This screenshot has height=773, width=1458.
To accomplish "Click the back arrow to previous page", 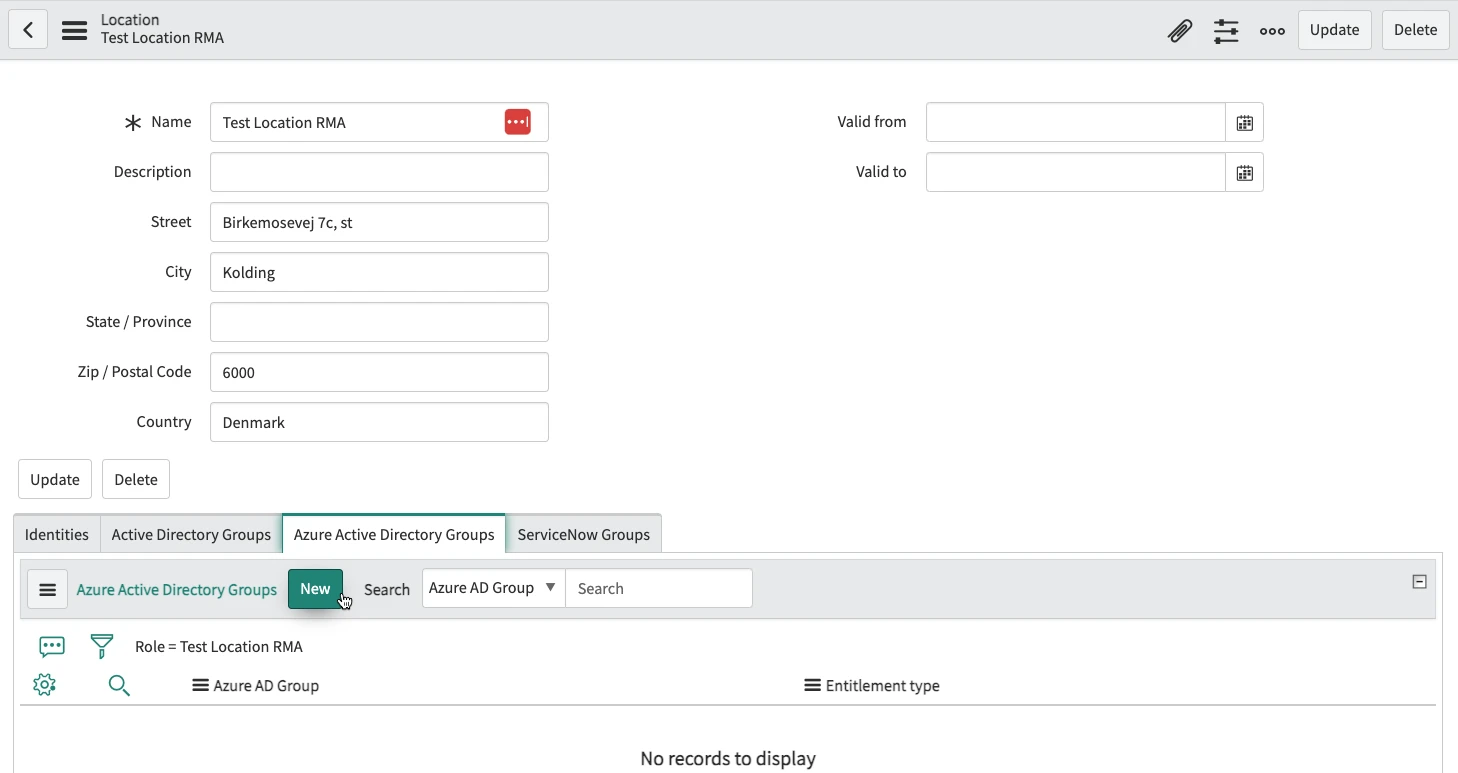I will [28, 28].
